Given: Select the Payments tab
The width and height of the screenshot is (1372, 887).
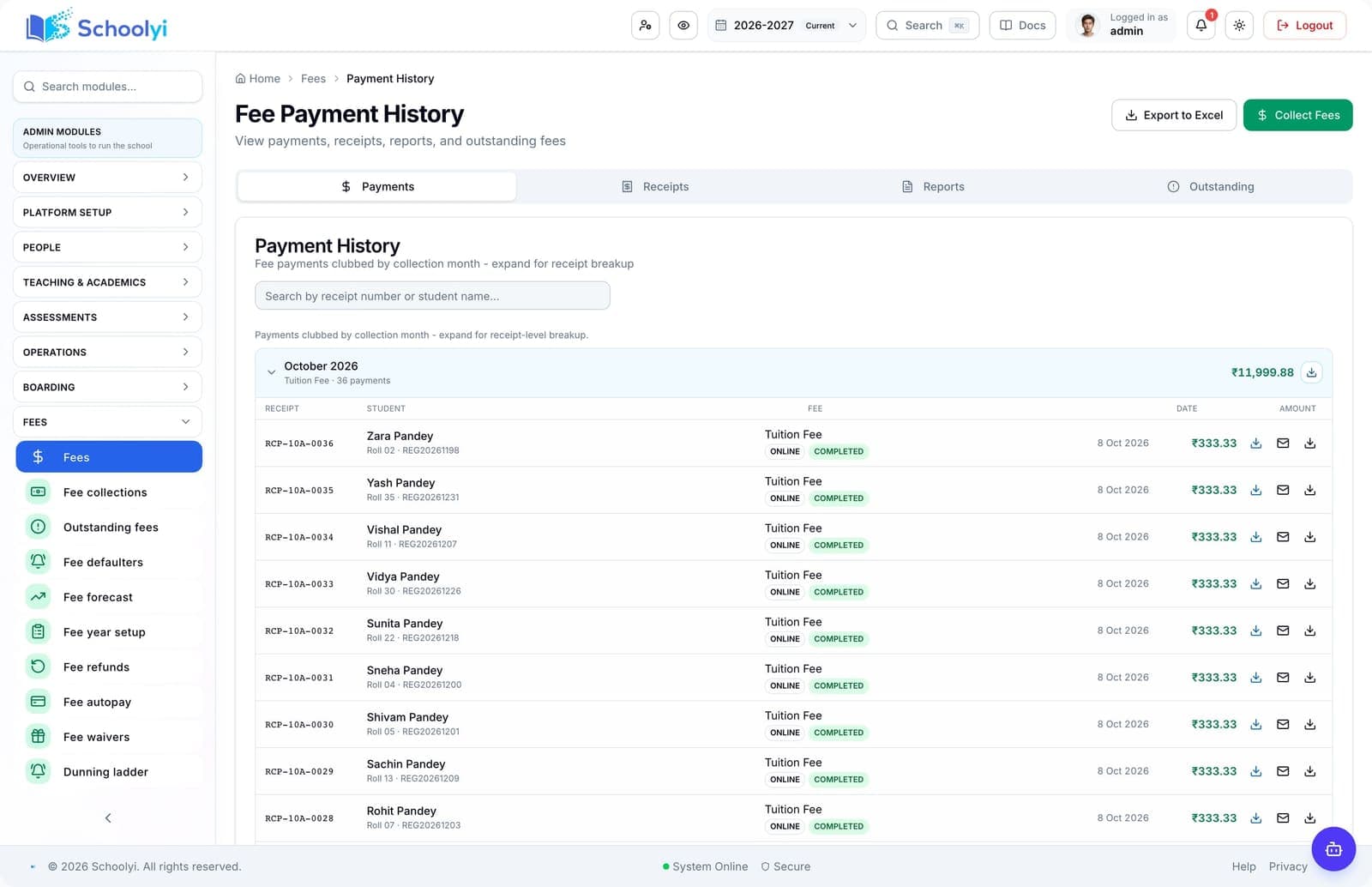Looking at the screenshot, I should pos(377,187).
